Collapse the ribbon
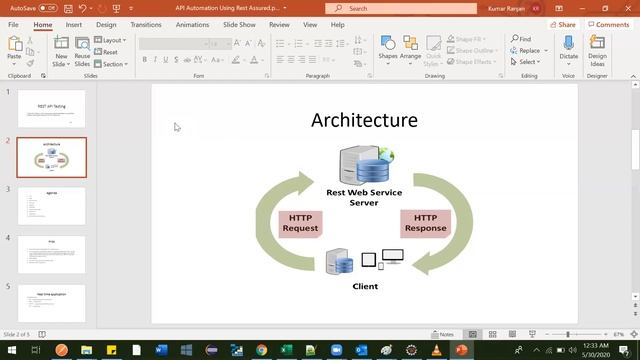Screen dimensions: 640x360 click(x=633, y=76)
